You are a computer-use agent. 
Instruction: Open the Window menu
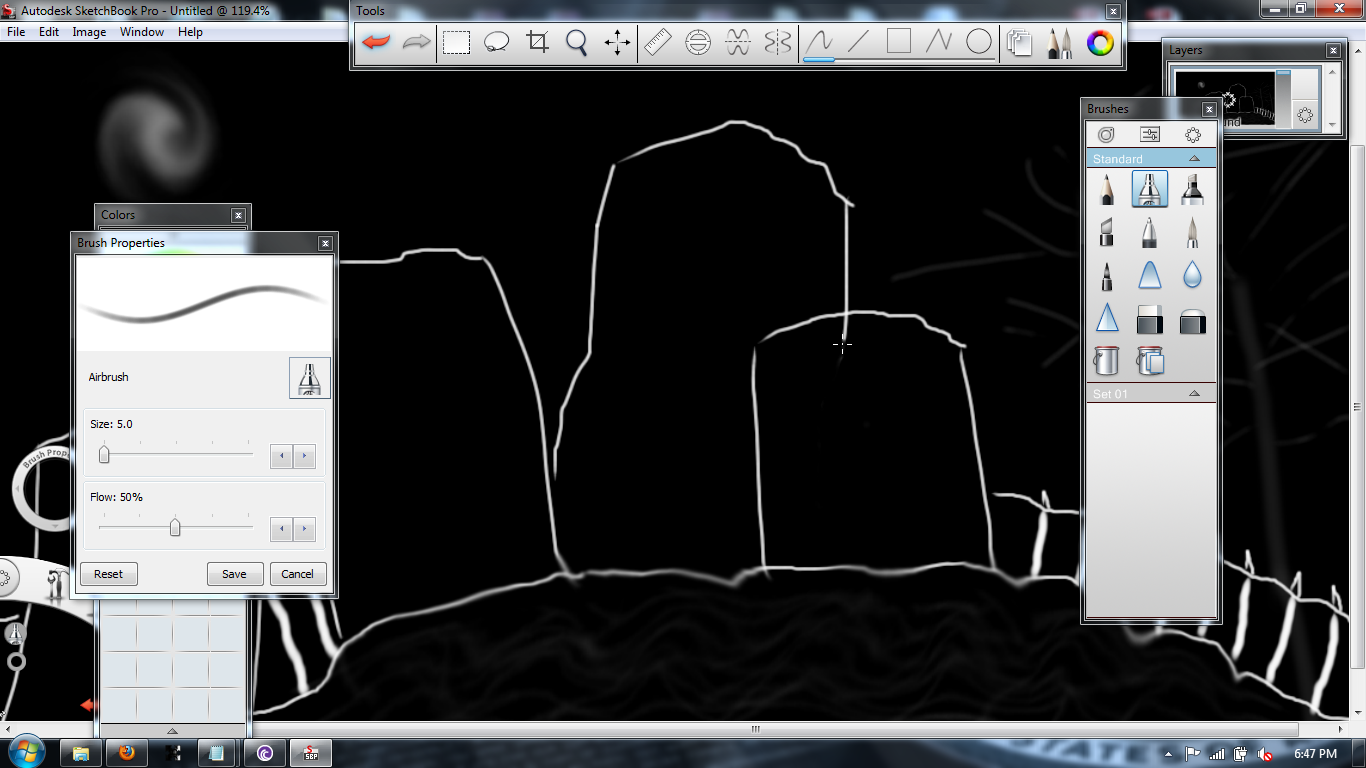pos(142,32)
